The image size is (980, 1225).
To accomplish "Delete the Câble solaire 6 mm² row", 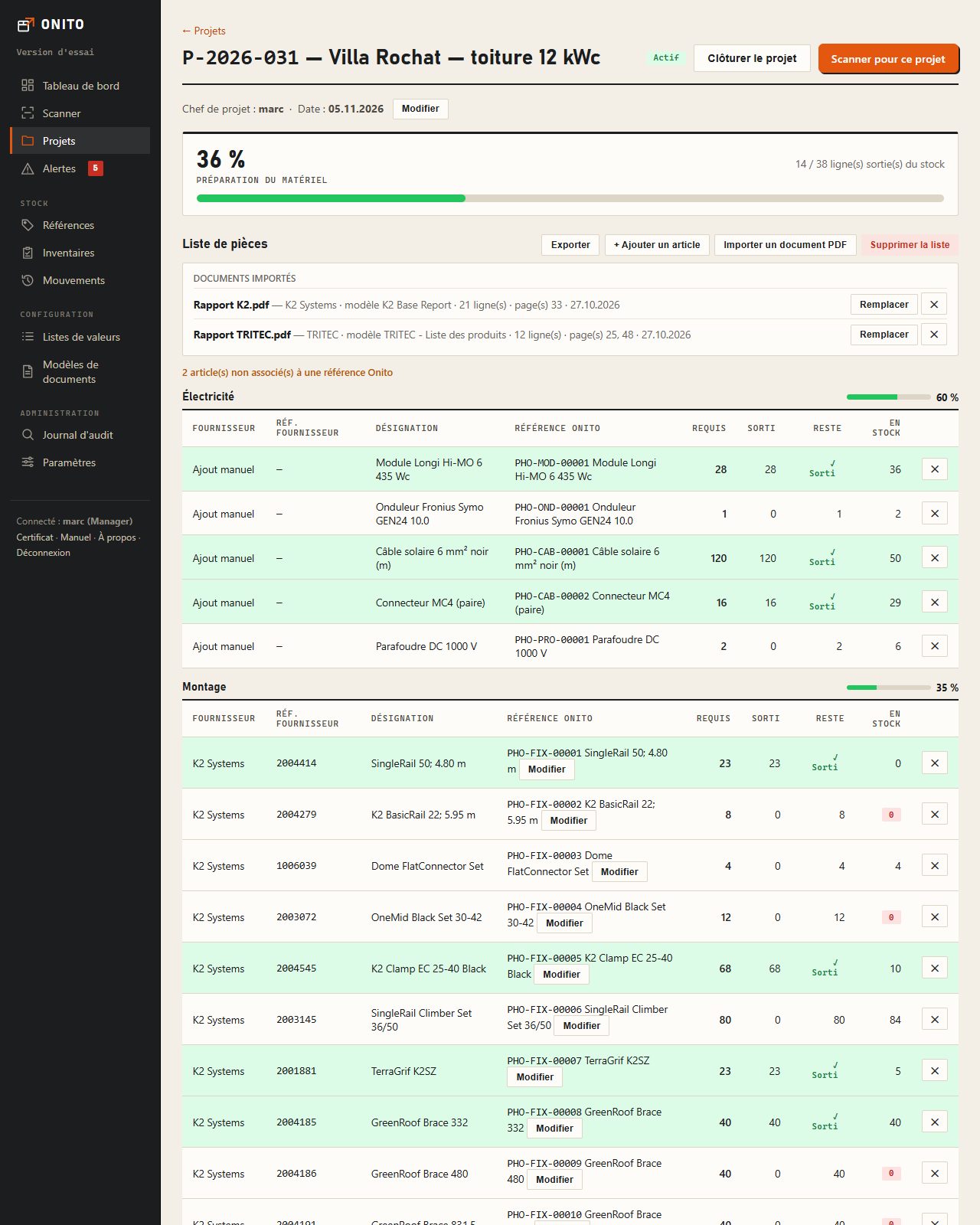I will [x=935, y=558].
